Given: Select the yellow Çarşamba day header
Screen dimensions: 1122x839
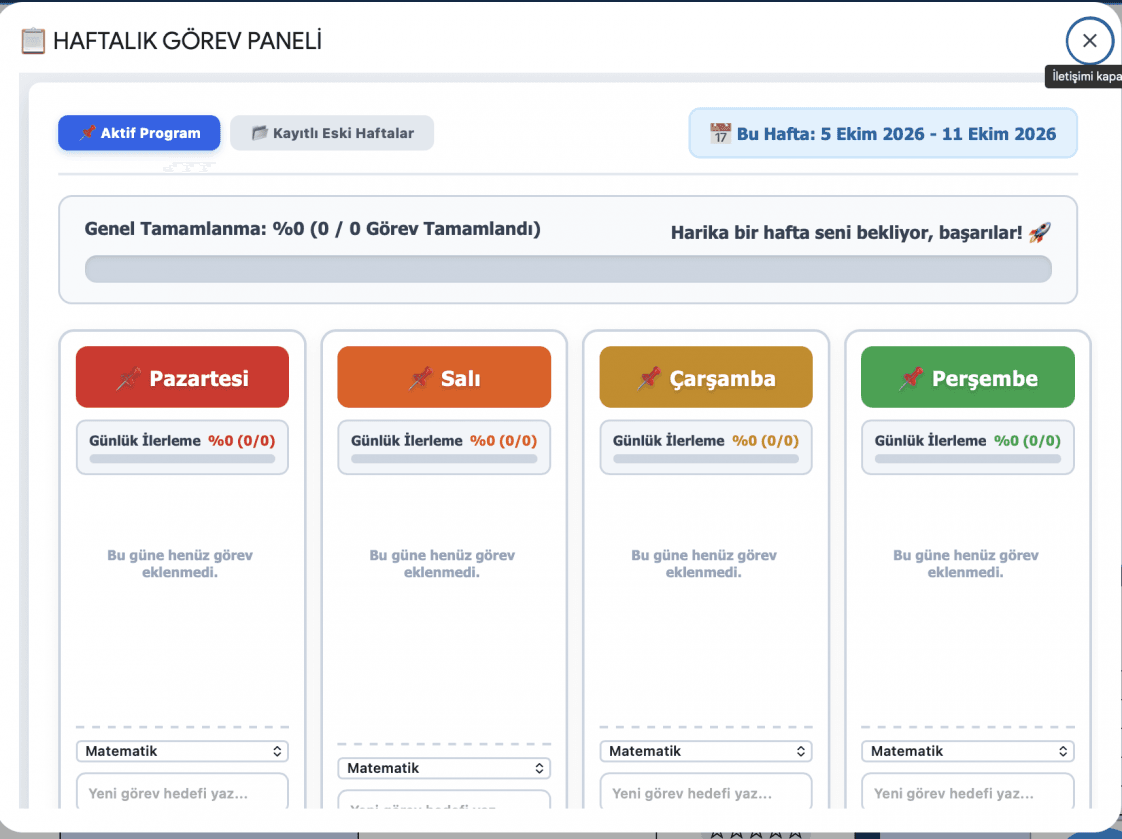Looking at the screenshot, I should click(x=706, y=377).
